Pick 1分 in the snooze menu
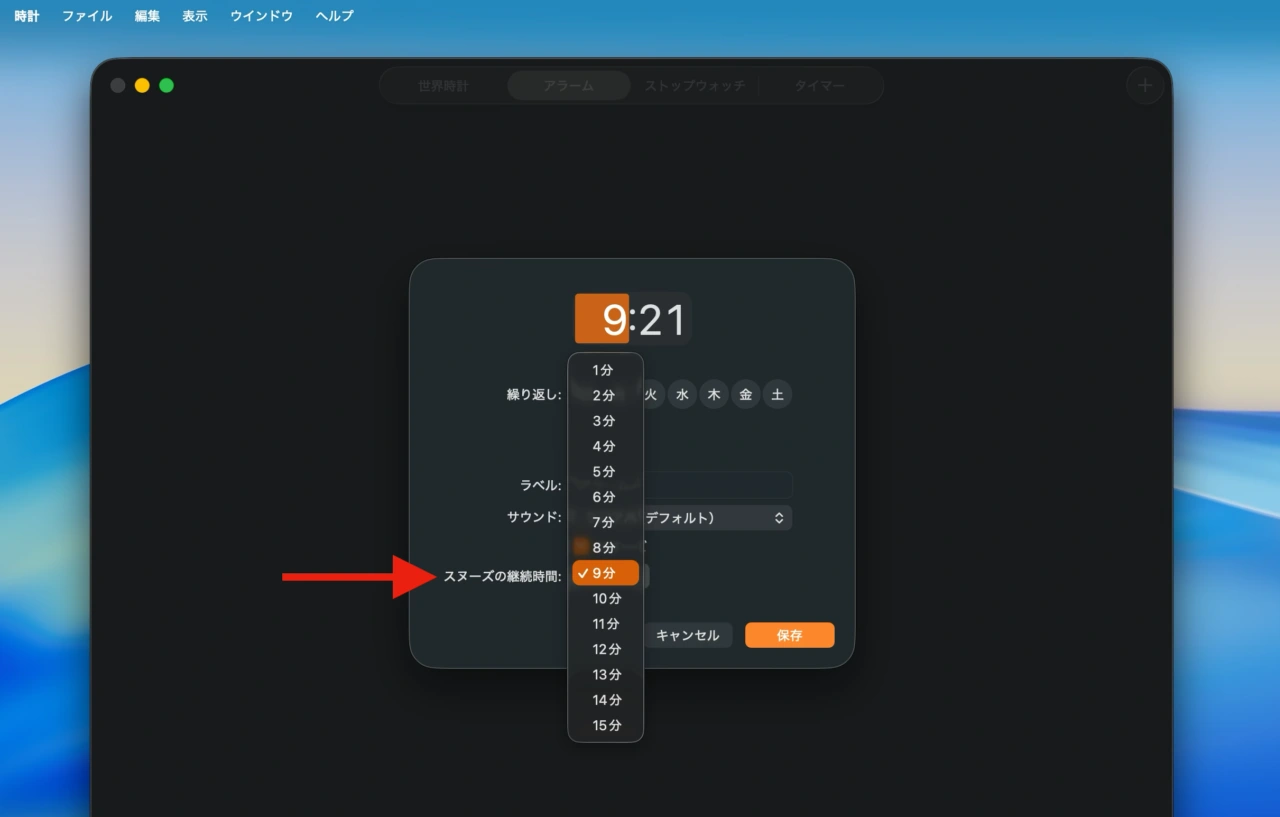 604,370
